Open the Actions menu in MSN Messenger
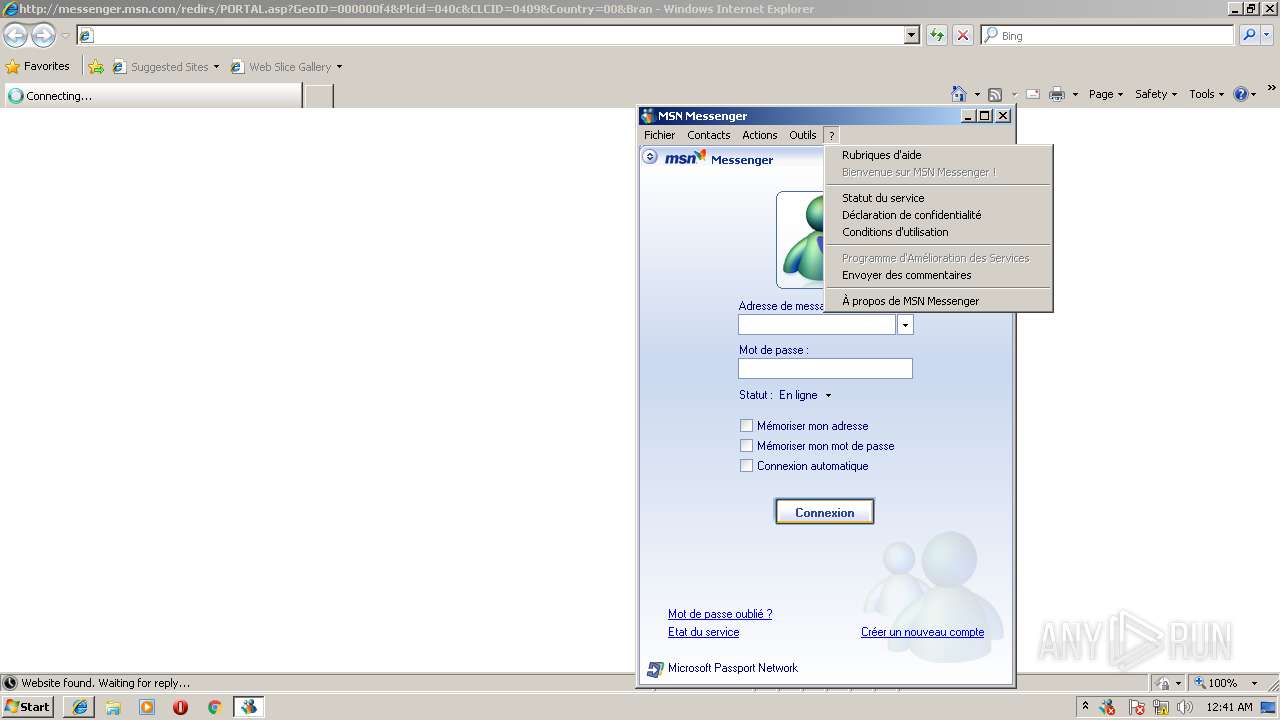Image resolution: width=1280 pixels, height=720 pixels. pyautogui.click(x=759, y=135)
